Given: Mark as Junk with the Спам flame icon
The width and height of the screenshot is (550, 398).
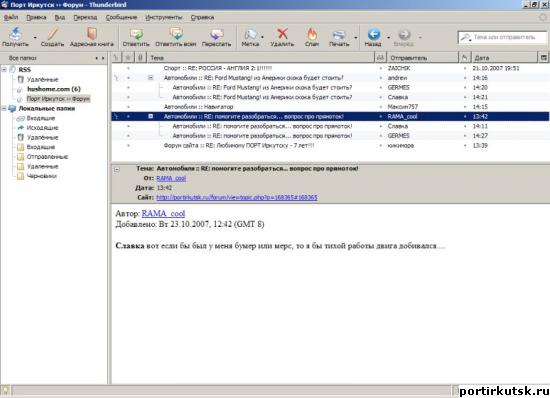Looking at the screenshot, I should click(x=312, y=34).
